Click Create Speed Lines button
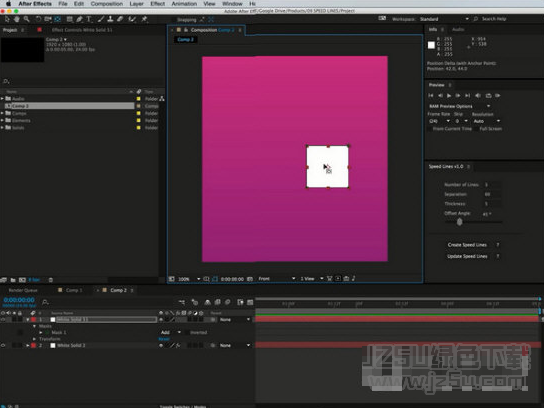 coord(467,245)
